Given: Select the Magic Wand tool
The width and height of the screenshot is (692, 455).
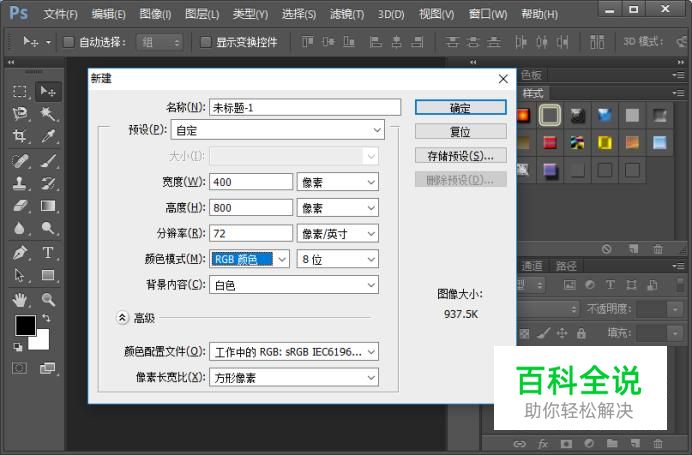Looking at the screenshot, I should click(x=47, y=114).
